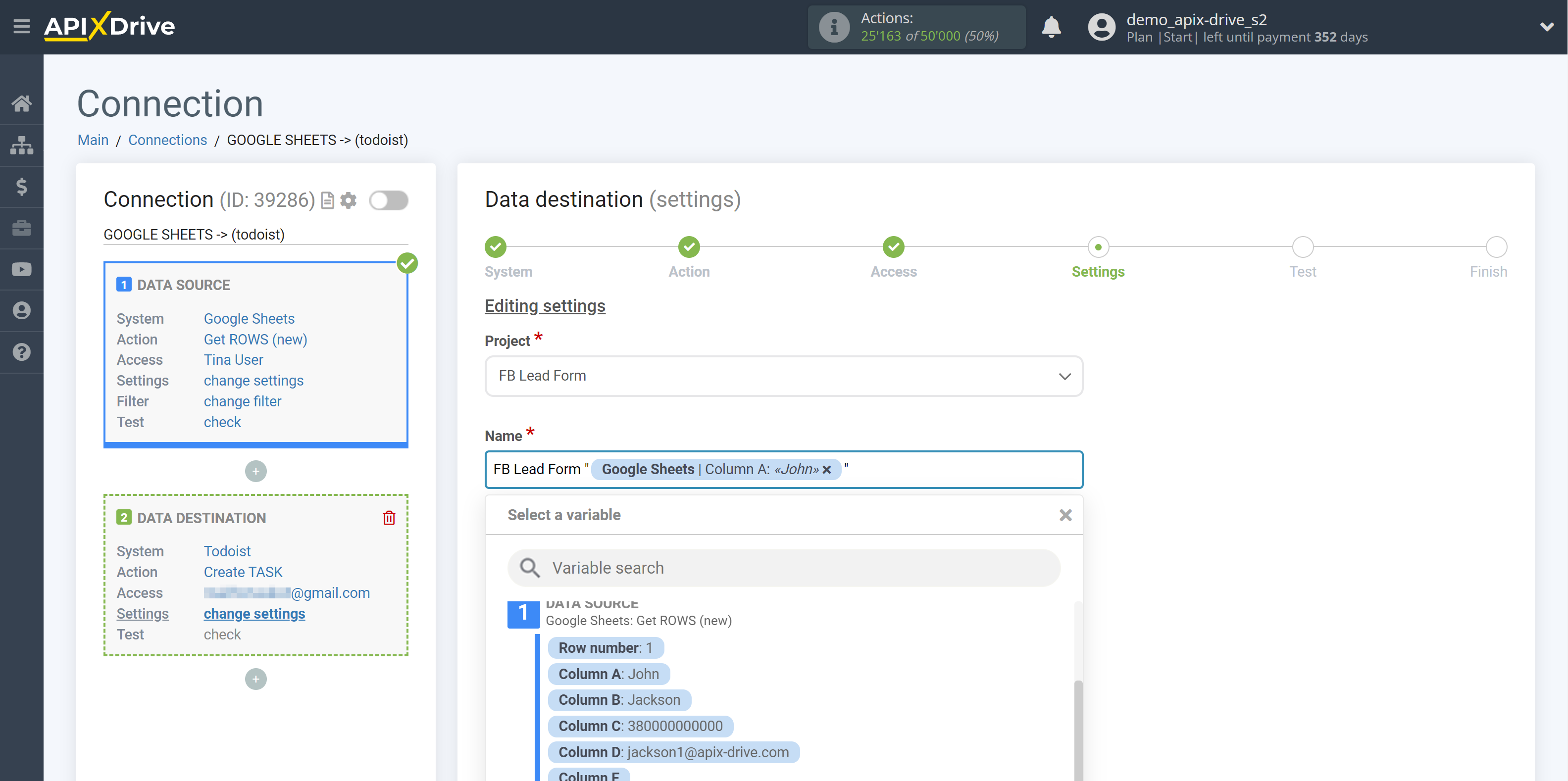This screenshot has width=1568, height=781.
Task: Insert the Column D email variable
Action: (x=674, y=752)
